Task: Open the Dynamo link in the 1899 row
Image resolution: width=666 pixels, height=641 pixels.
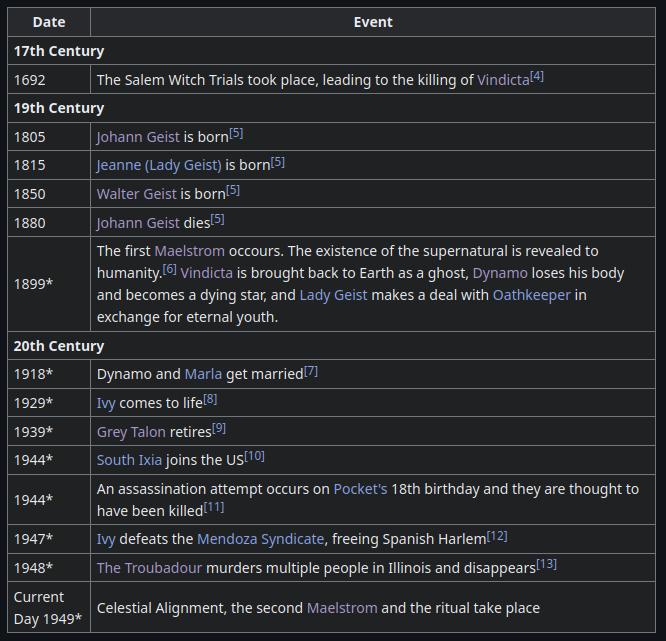Action: click(x=500, y=273)
